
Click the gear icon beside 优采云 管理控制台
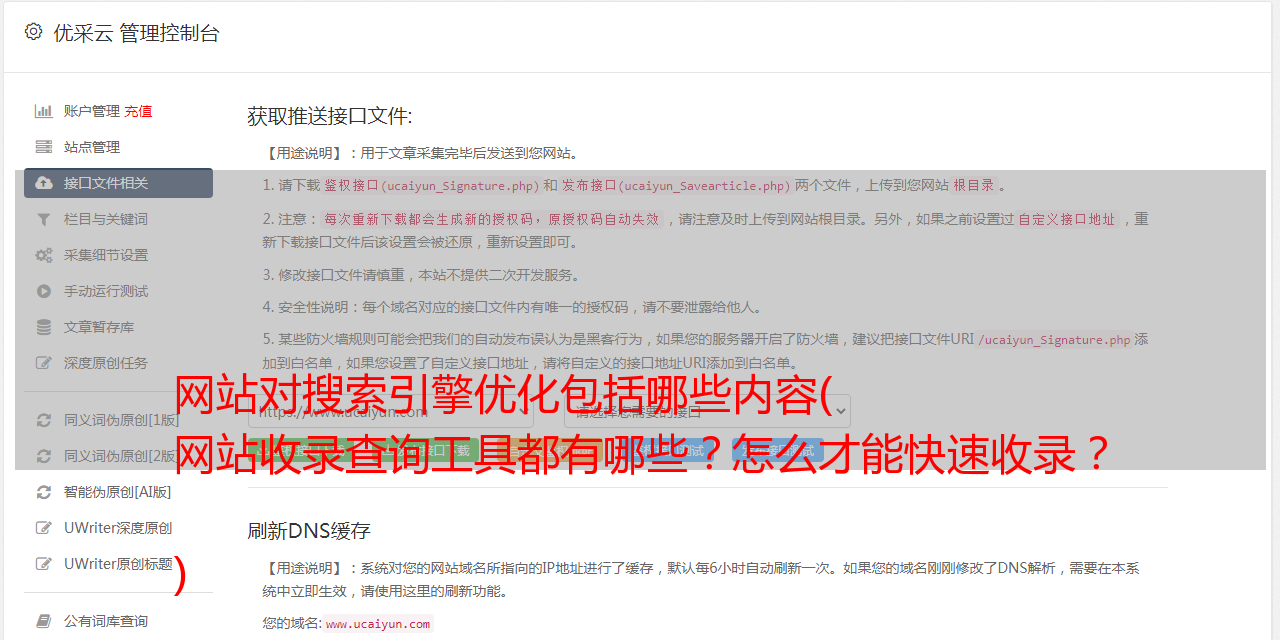click(x=33, y=32)
